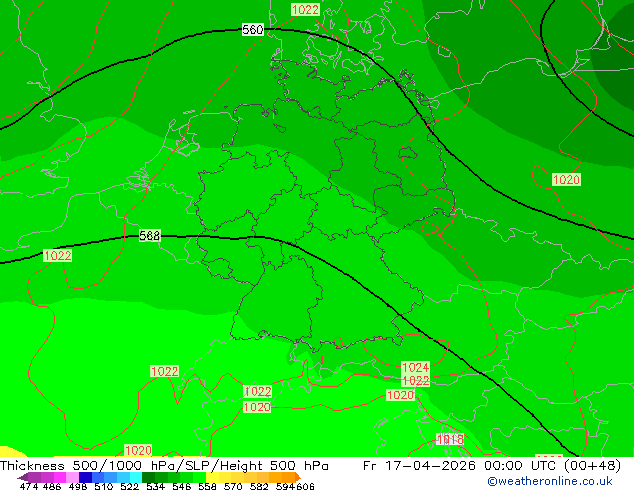Open the weatheronline.co.uk copyright link
The image size is (634, 490).
tap(549, 481)
